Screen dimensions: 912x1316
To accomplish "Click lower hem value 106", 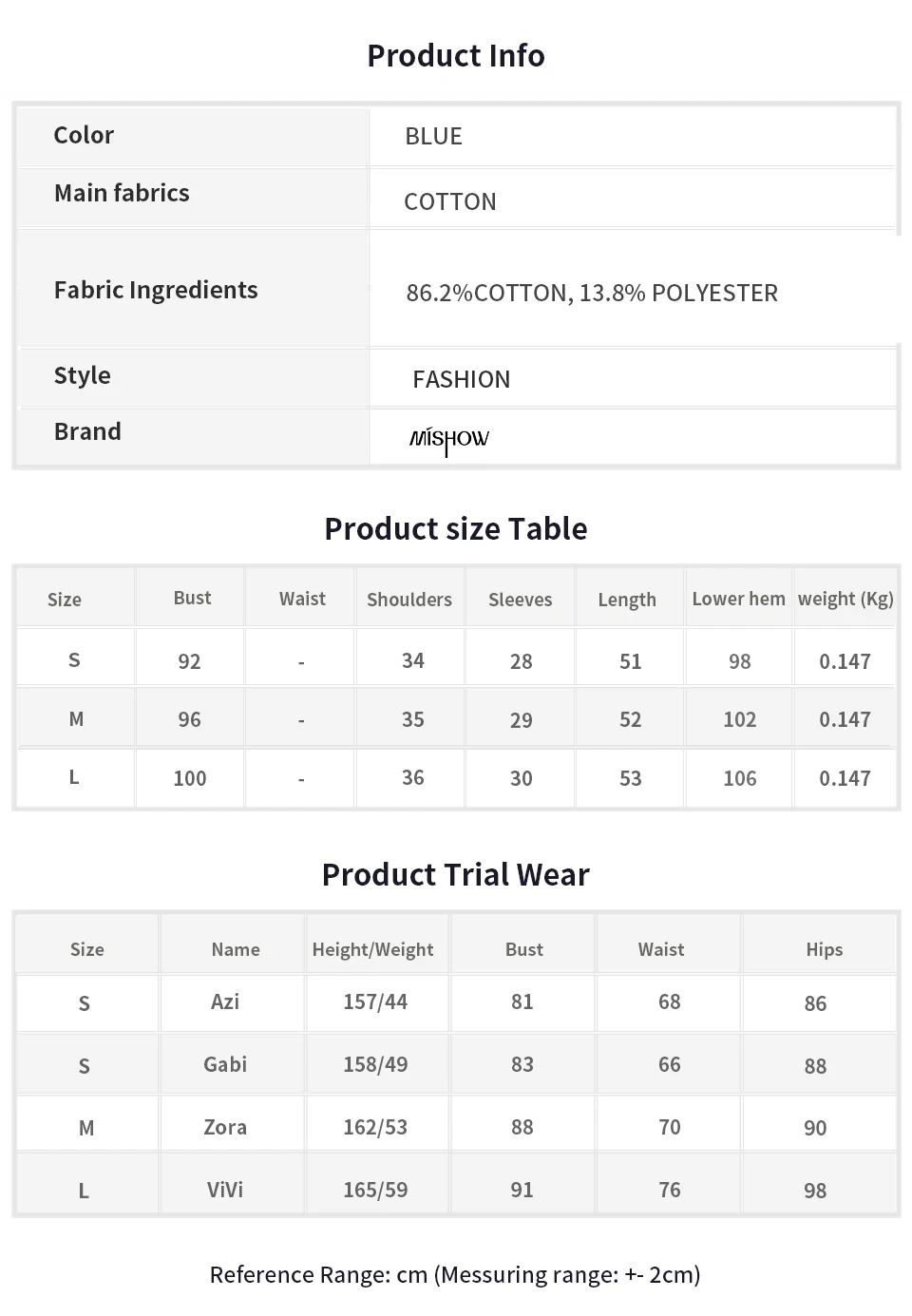I will pos(739,778).
